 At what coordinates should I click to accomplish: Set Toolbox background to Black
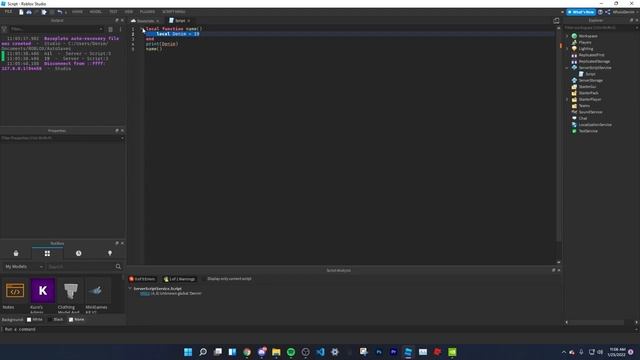tap(50, 320)
